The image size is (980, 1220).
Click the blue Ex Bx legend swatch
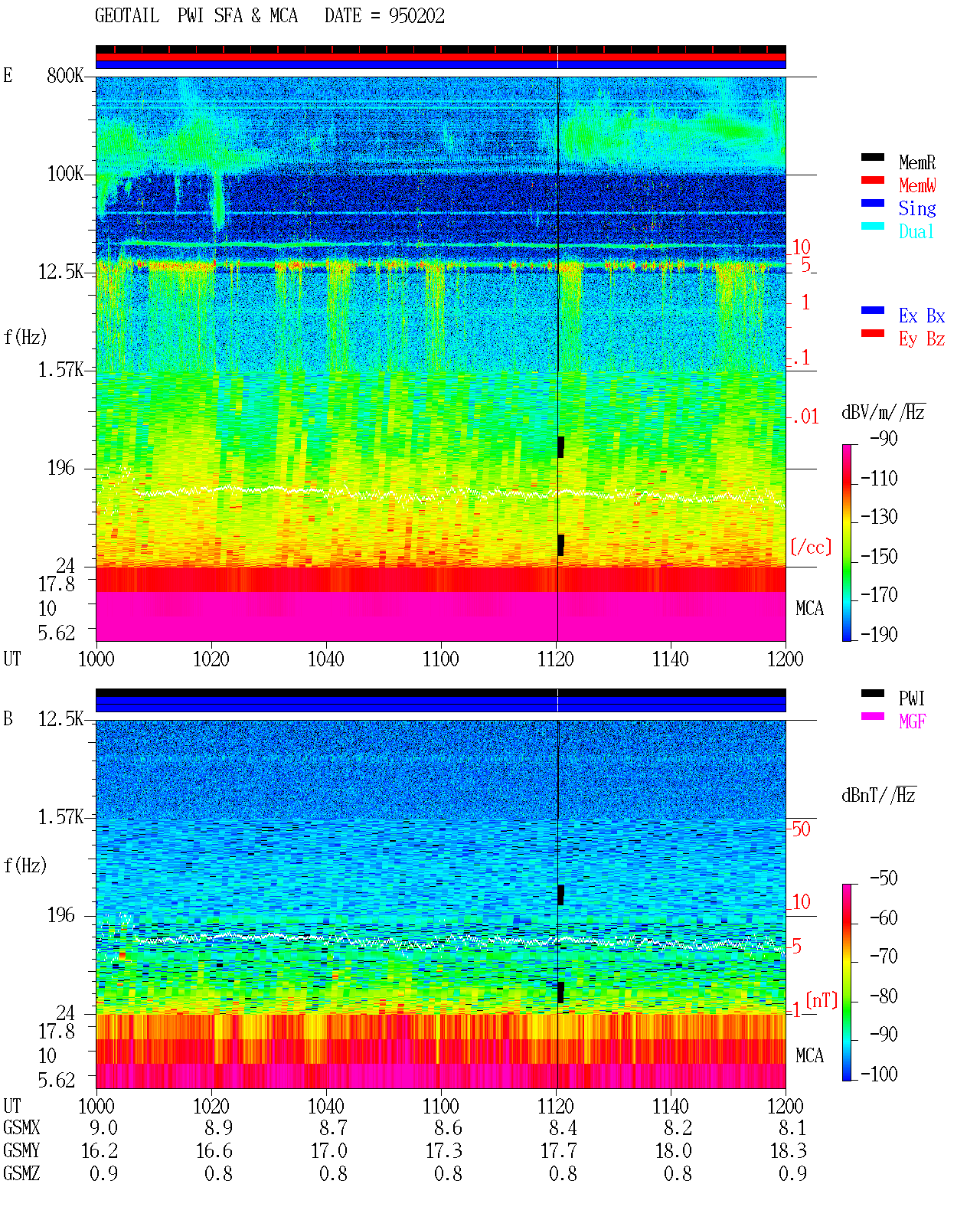tap(872, 310)
